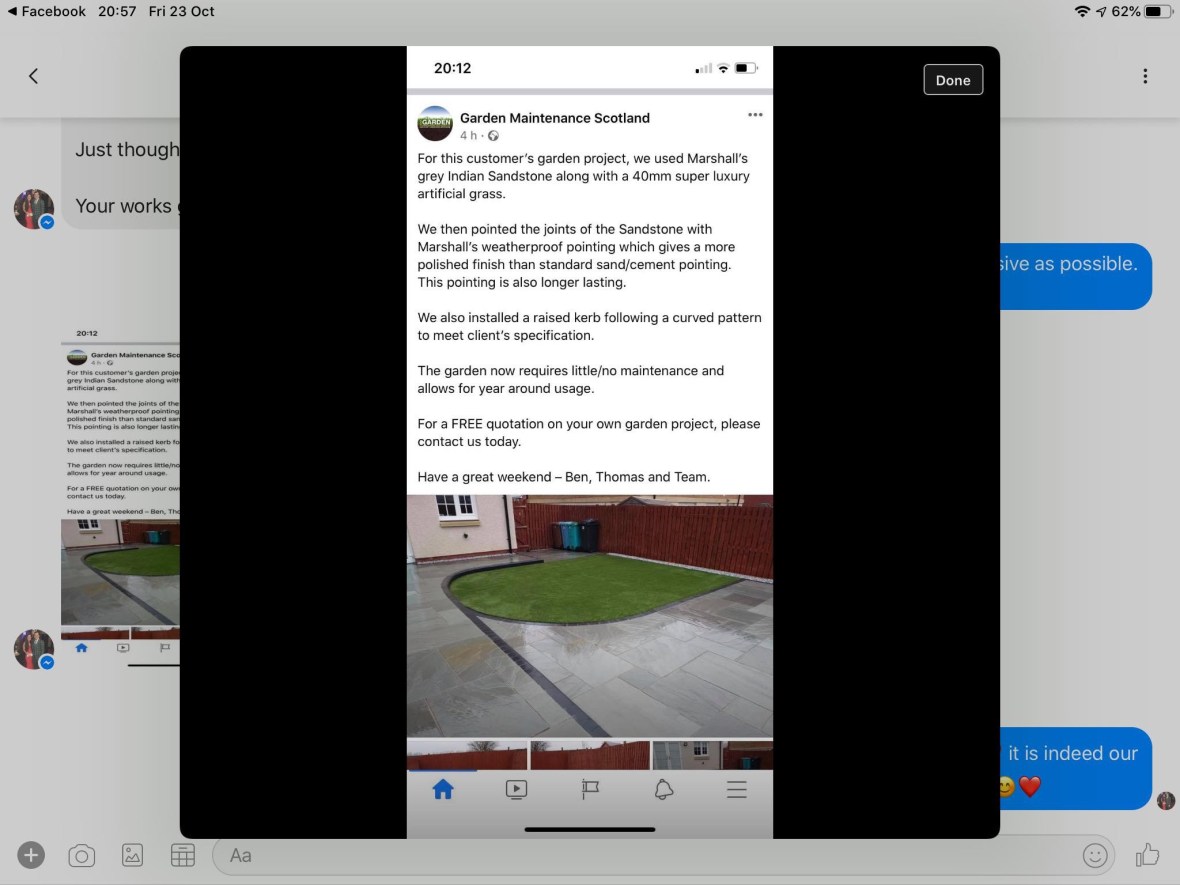Viewport: 1180px width, 885px height.
Task: Open the camera from the message bar
Action: pyautogui.click(x=81, y=855)
